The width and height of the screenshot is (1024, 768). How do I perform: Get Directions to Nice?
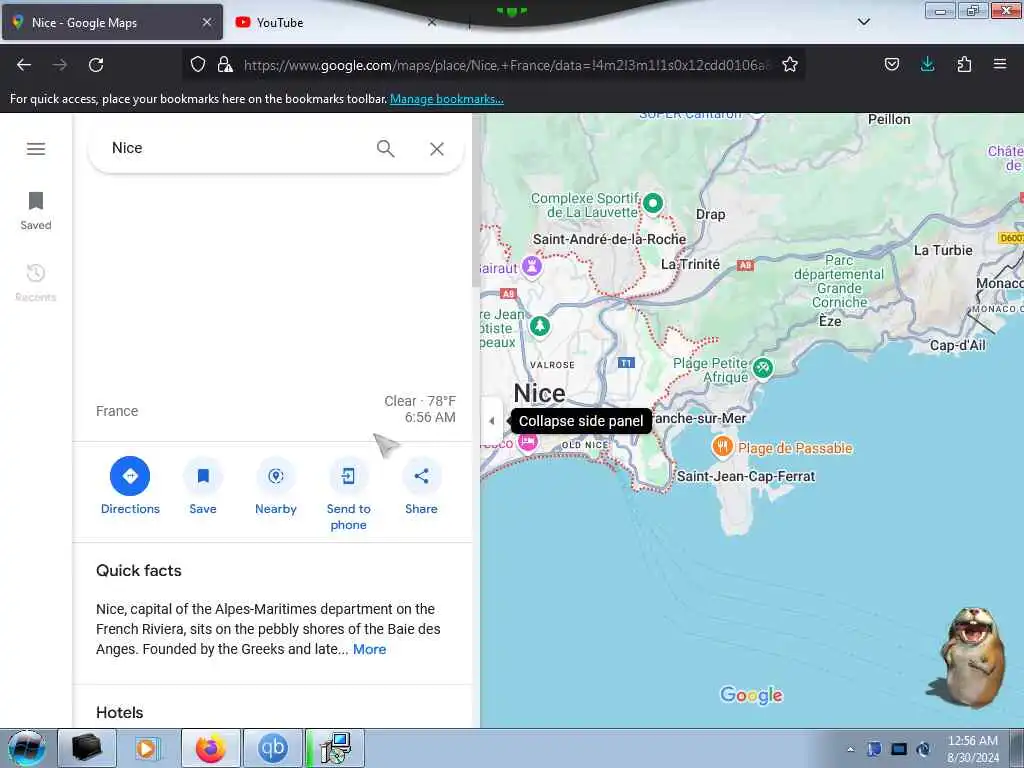click(x=130, y=486)
